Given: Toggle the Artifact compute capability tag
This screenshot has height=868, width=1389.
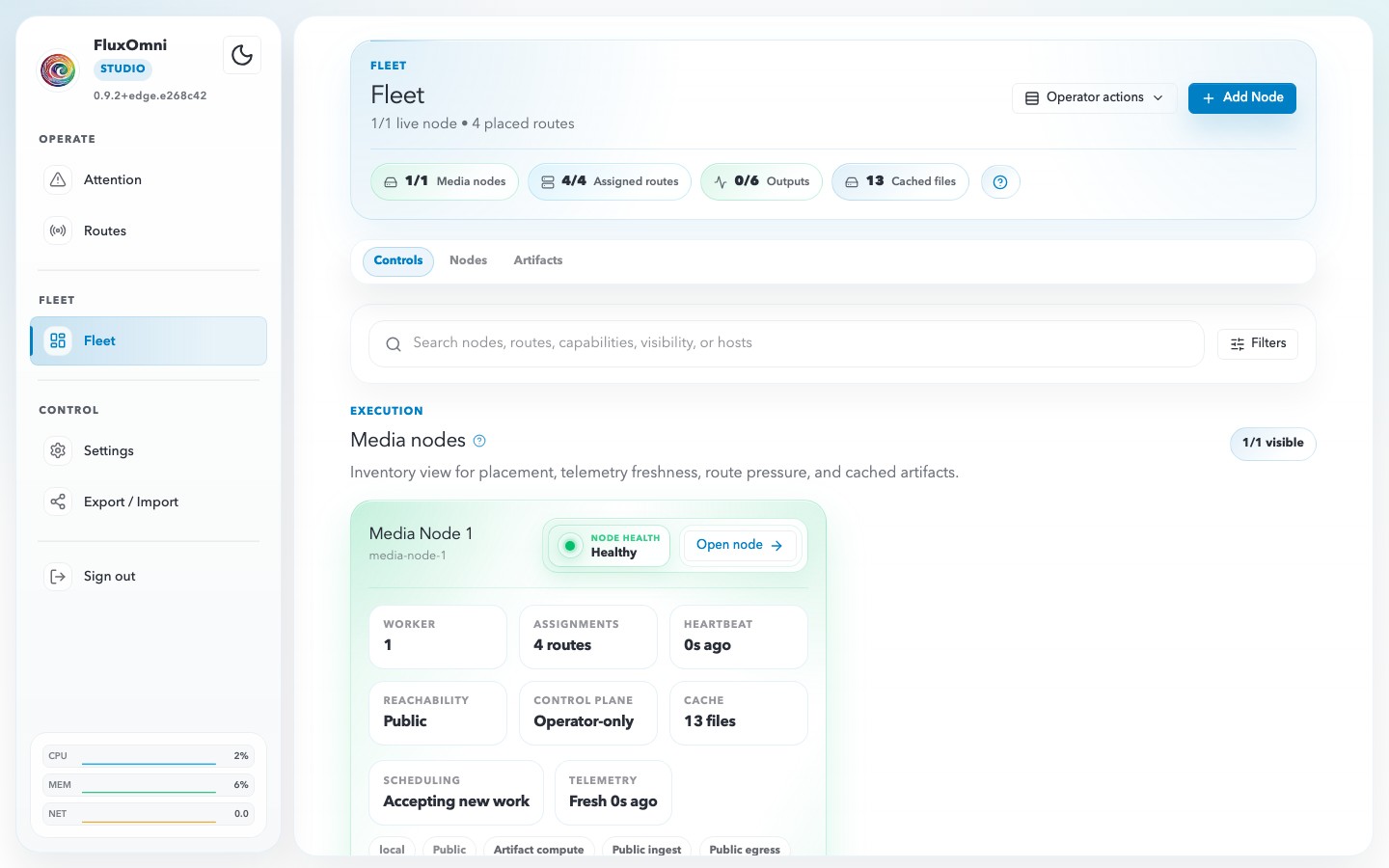Looking at the screenshot, I should [538, 850].
